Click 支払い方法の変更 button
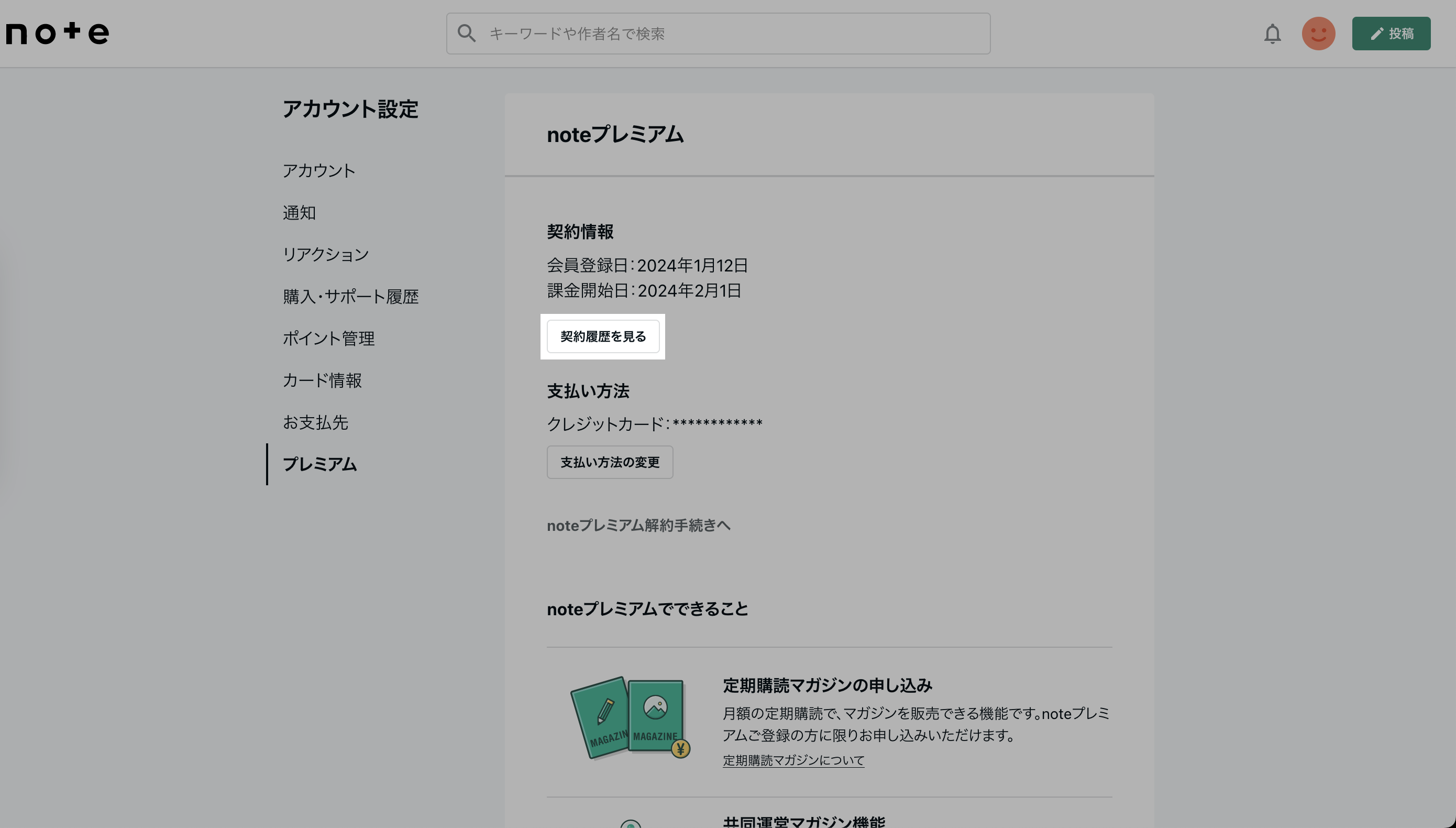1456x828 pixels. (610, 462)
